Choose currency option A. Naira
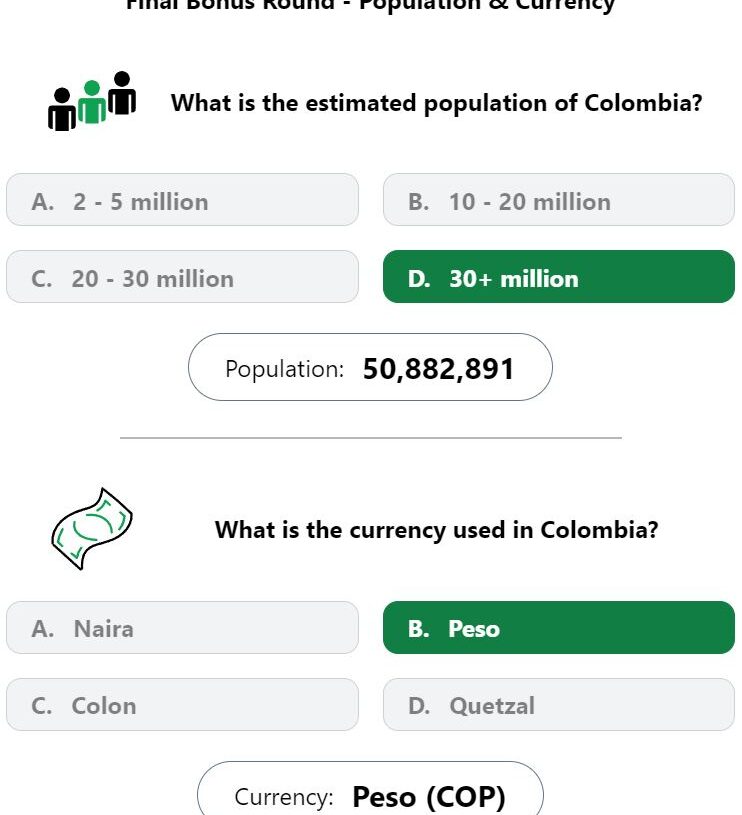Image resolution: width=742 pixels, height=815 pixels. coord(182,628)
